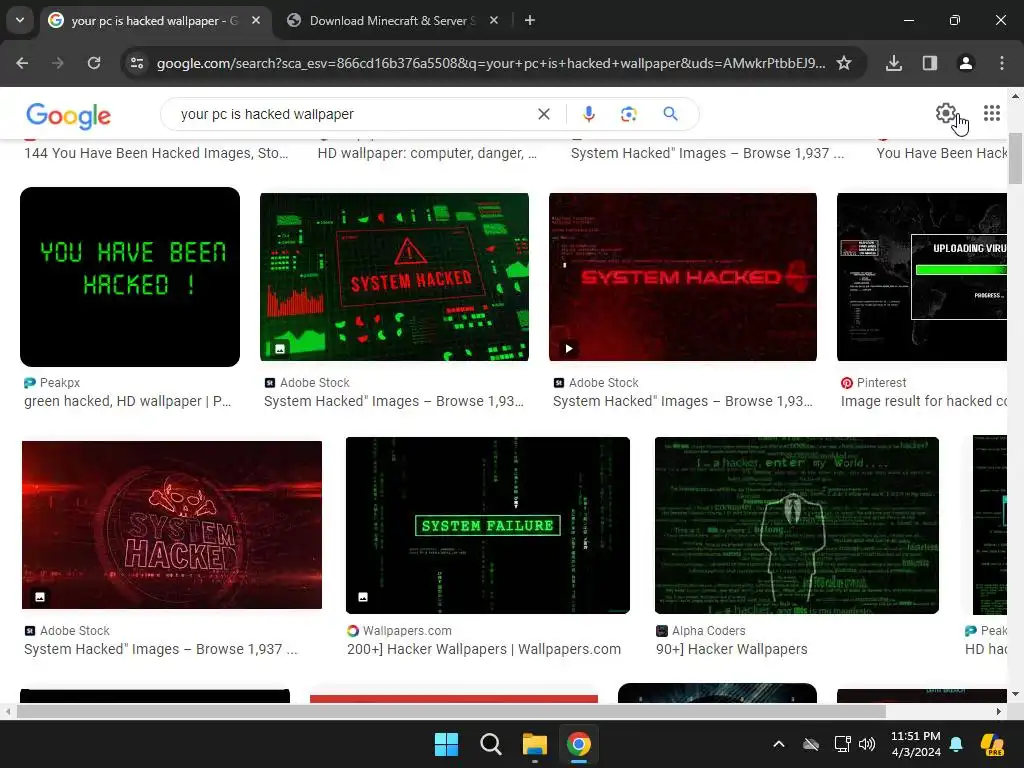Expand the tab search dropdown
Screen dimensions: 1024x768
[x=20, y=20]
